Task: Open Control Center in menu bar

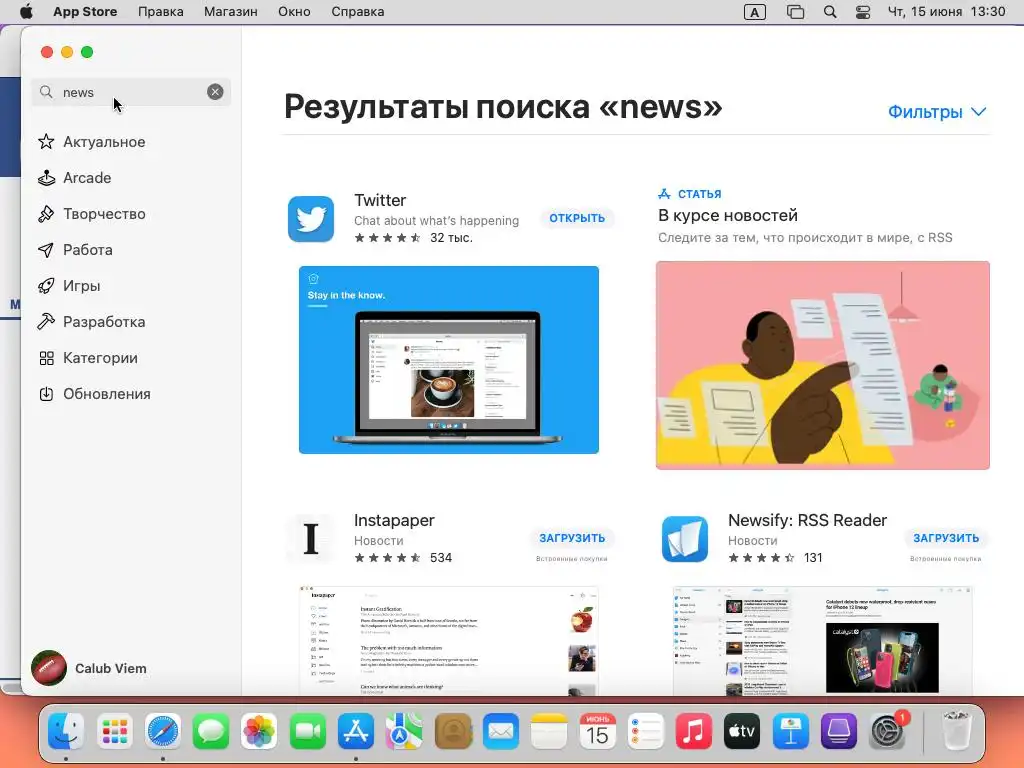Action: [863, 12]
